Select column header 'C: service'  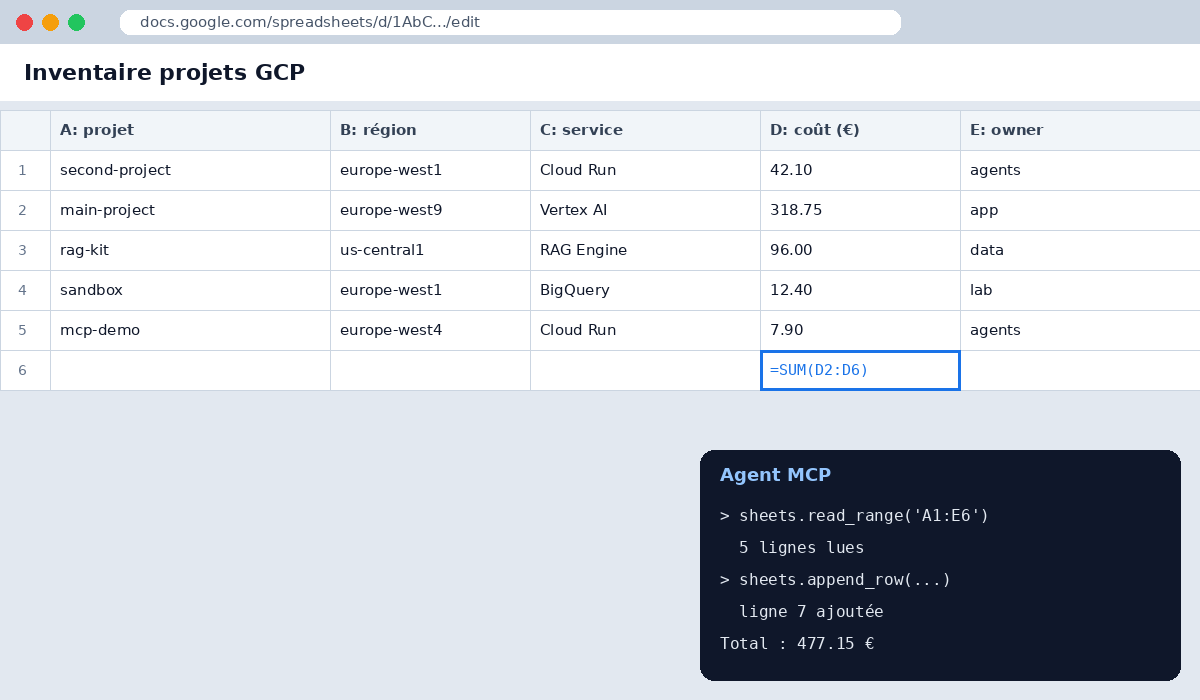[645, 130]
